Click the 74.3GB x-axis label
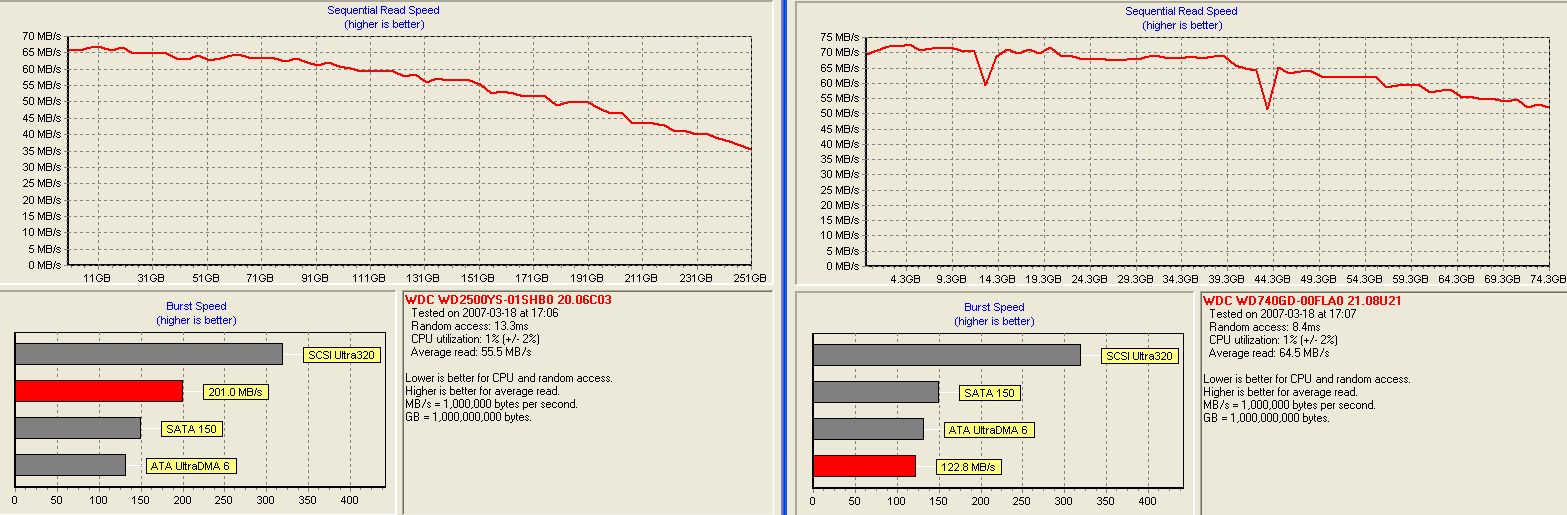Screen dimensions: 1567x515 [1548, 279]
